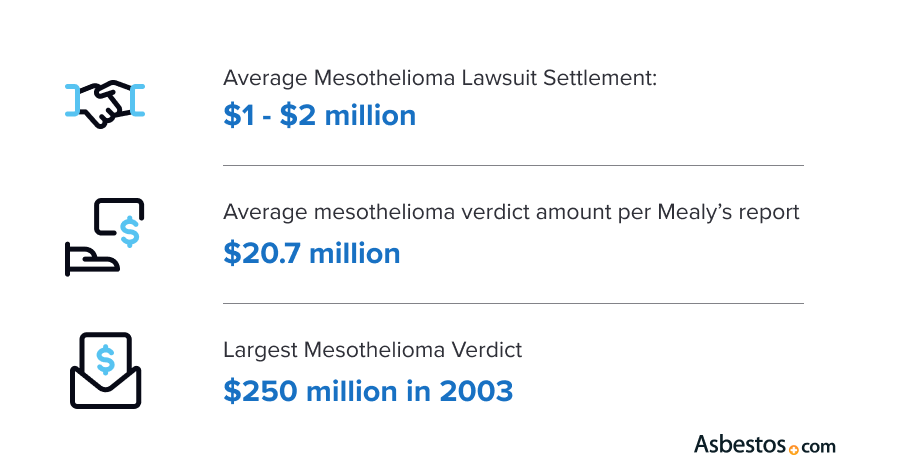Image resolution: width=900 pixels, height=476 pixels.
Task: Click the word "Asbestos" in the logo
Action: click(740, 444)
